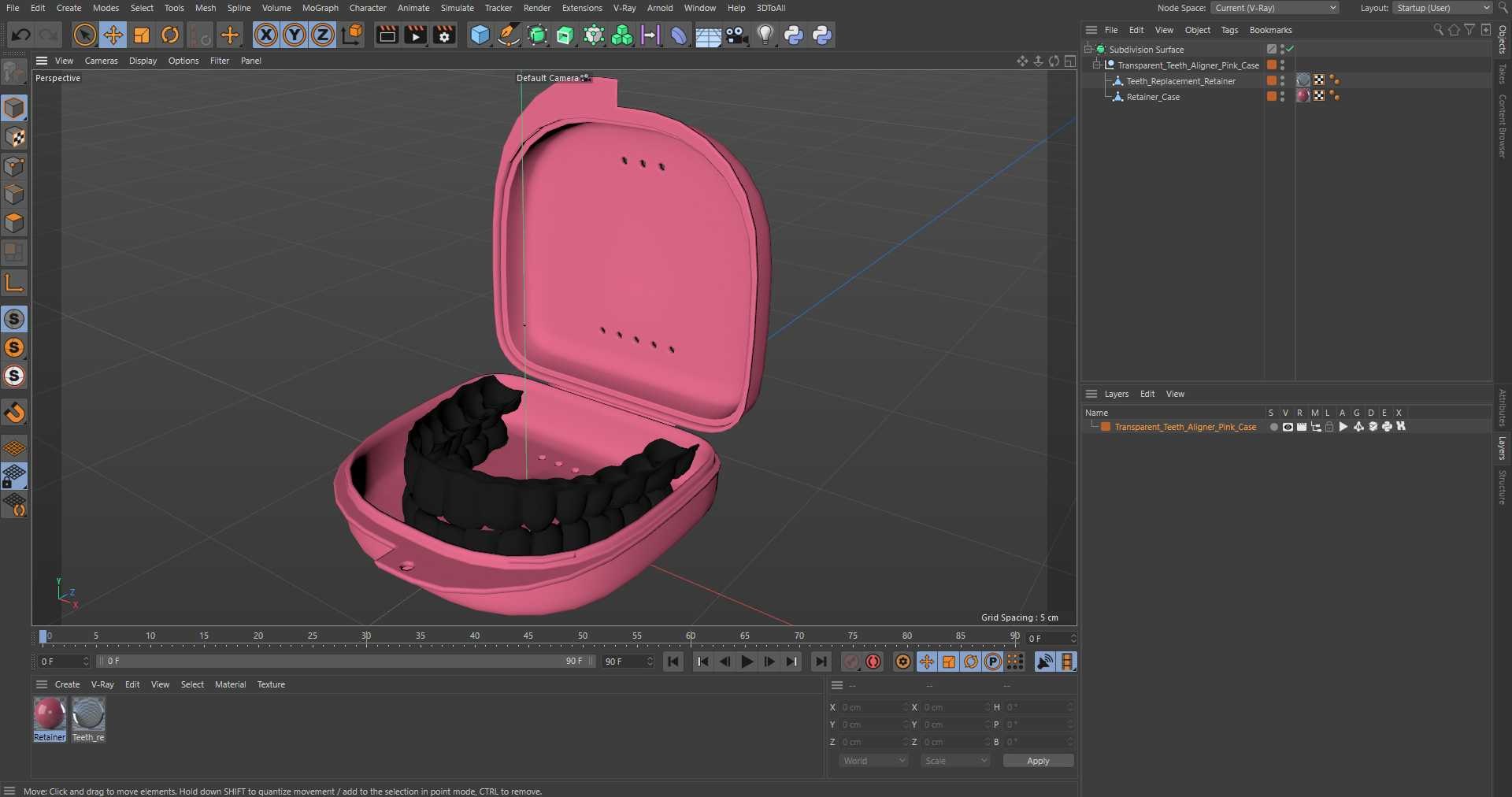Image resolution: width=1512 pixels, height=797 pixels.
Task: Open viewport Cameras menu
Action: (x=102, y=61)
